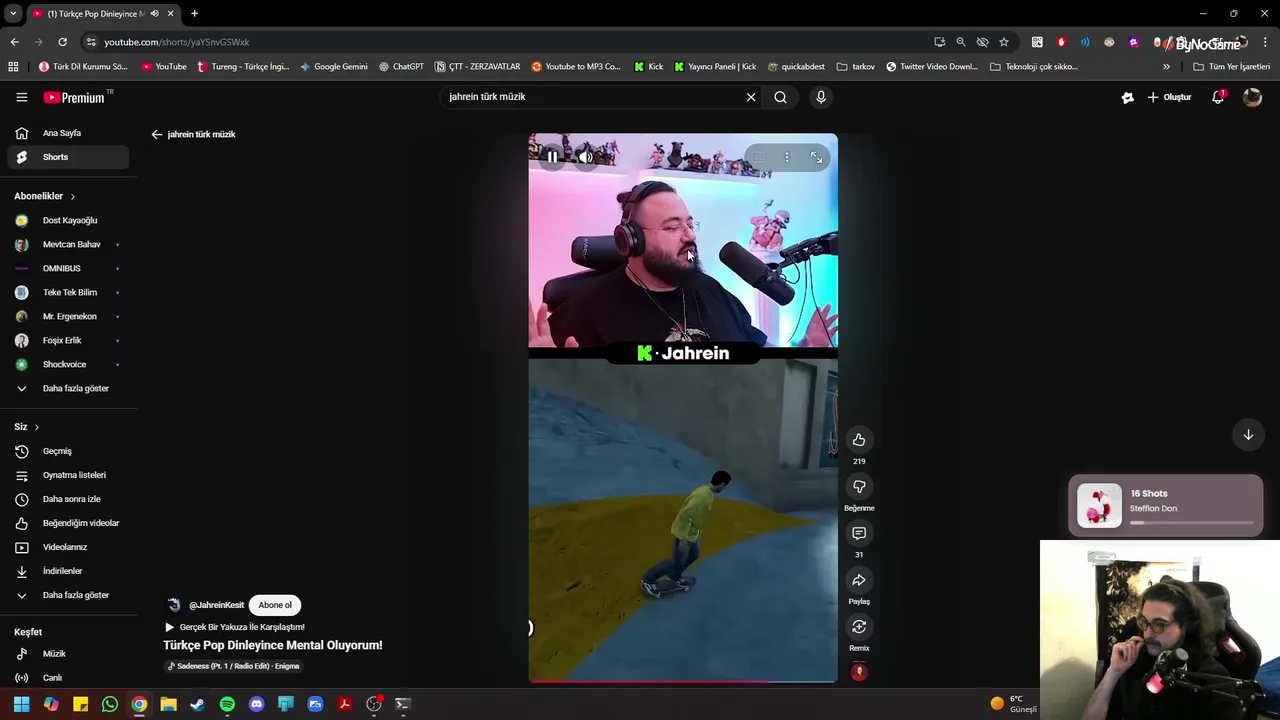This screenshot has height=720, width=1280.
Task: Open the sound thumbnail below Remix
Action: point(859,672)
